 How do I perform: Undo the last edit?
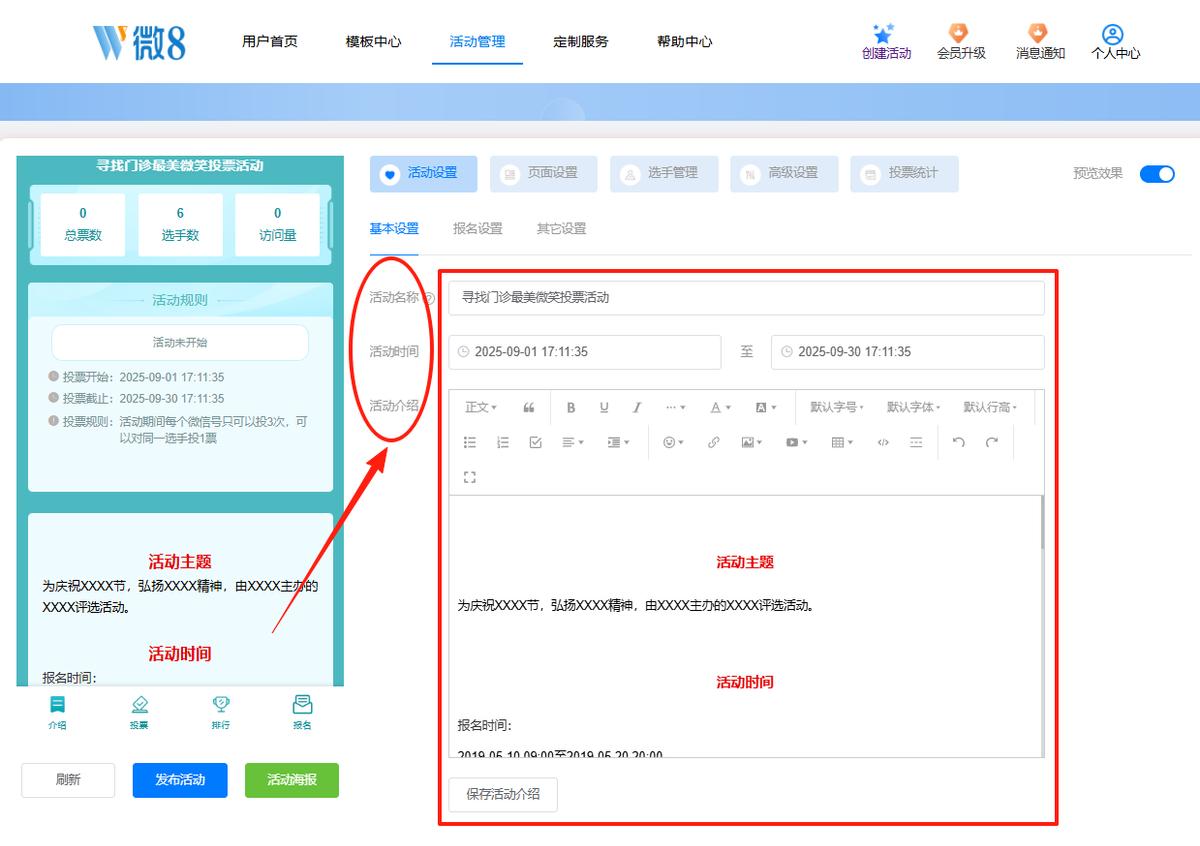[959, 443]
